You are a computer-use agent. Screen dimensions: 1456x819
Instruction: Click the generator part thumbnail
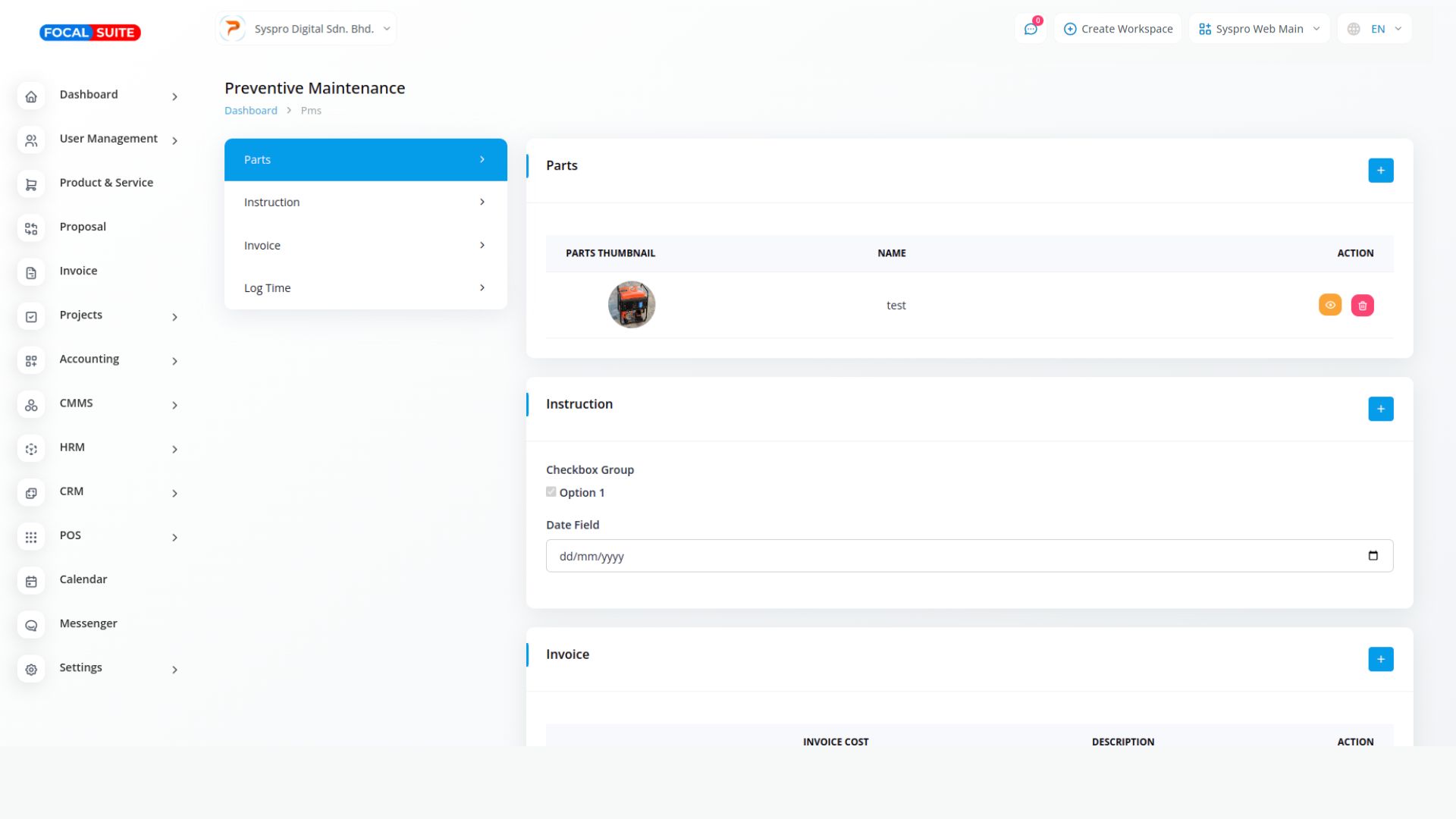click(x=631, y=305)
